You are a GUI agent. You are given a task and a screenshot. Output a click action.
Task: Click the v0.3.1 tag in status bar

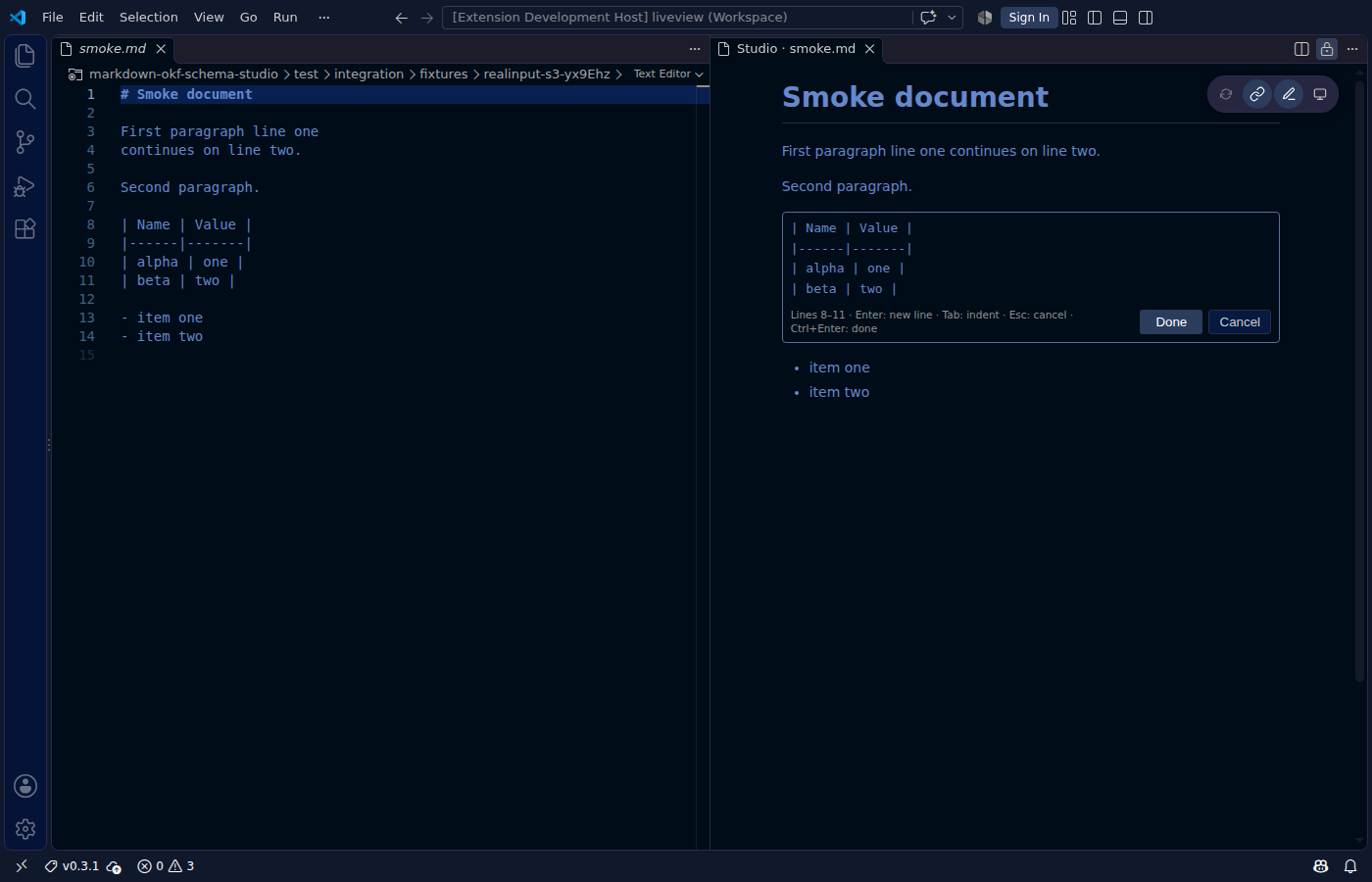[x=73, y=866]
